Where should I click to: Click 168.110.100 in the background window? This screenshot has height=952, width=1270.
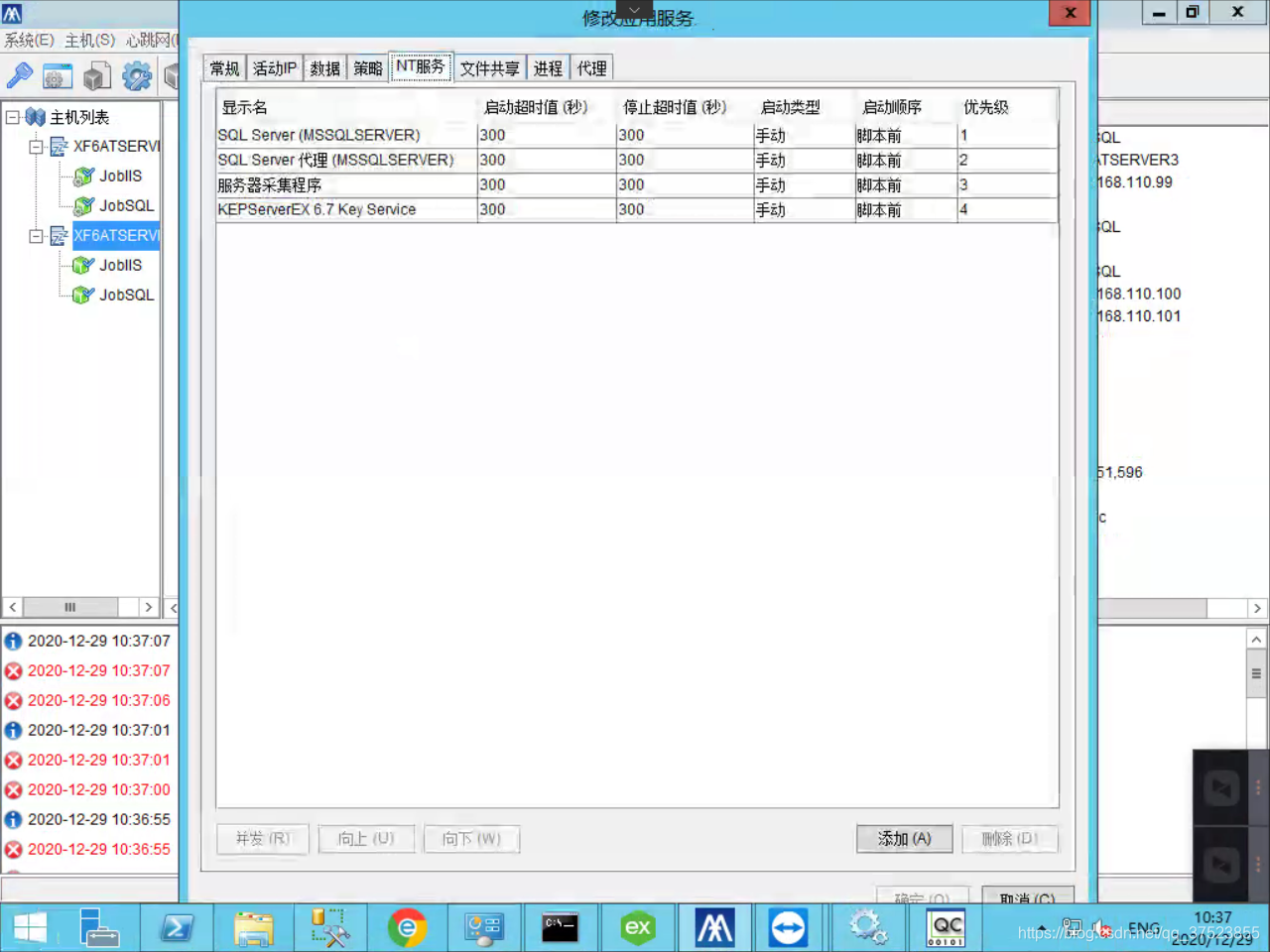click(1139, 294)
